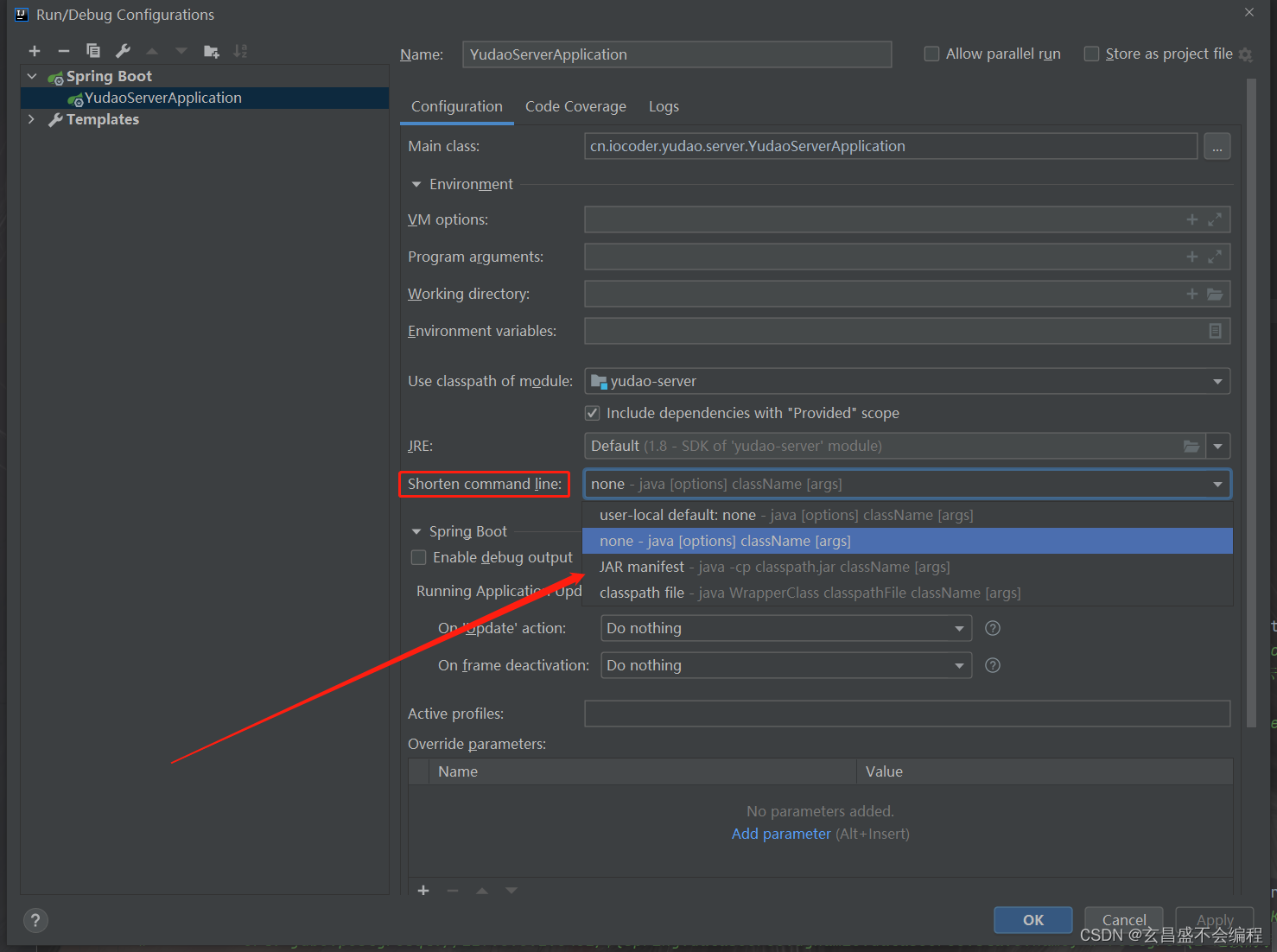Expand VM options field icon
This screenshot has width=1277, height=952.
coord(1215,219)
